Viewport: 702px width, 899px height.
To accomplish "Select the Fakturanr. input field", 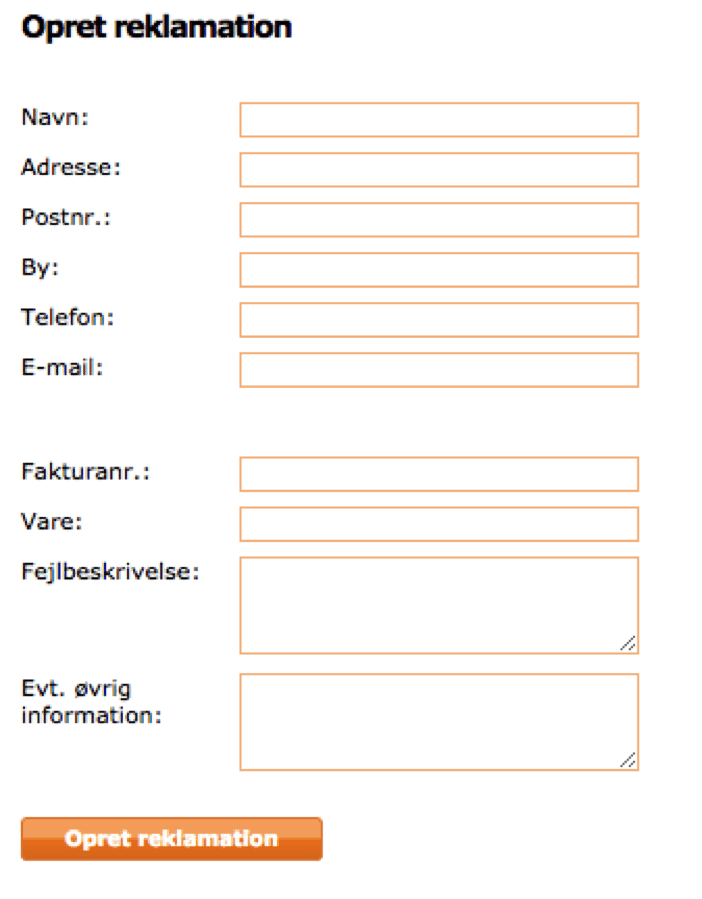I will tap(439, 474).
